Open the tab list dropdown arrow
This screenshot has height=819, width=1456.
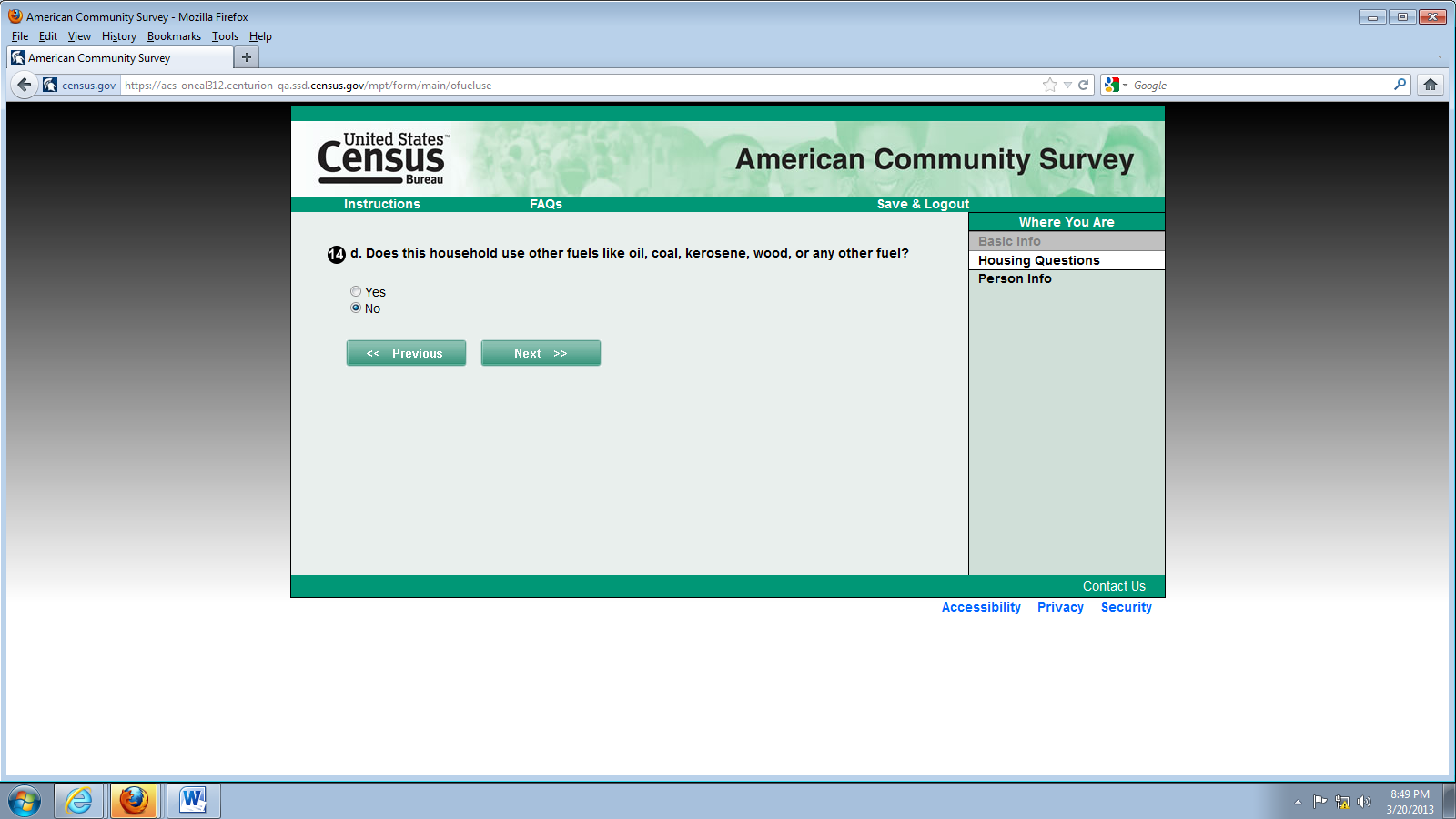coord(1440,56)
